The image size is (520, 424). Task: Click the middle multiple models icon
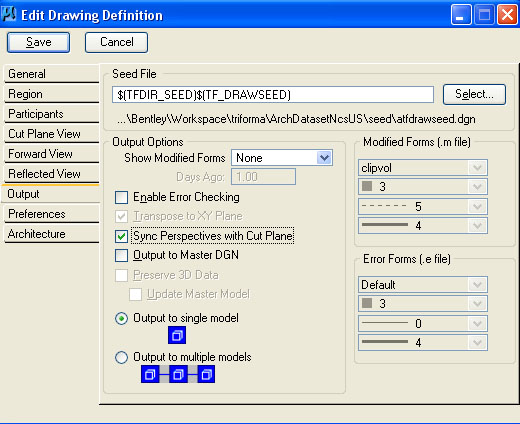178,374
